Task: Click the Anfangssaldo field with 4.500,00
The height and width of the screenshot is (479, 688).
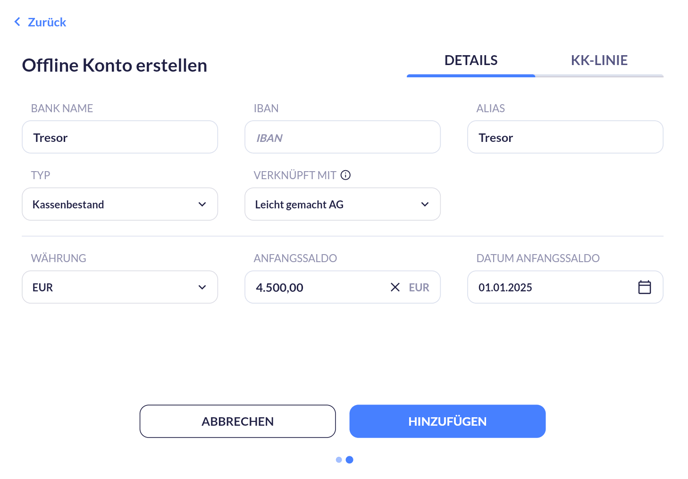Action: pyautogui.click(x=342, y=287)
